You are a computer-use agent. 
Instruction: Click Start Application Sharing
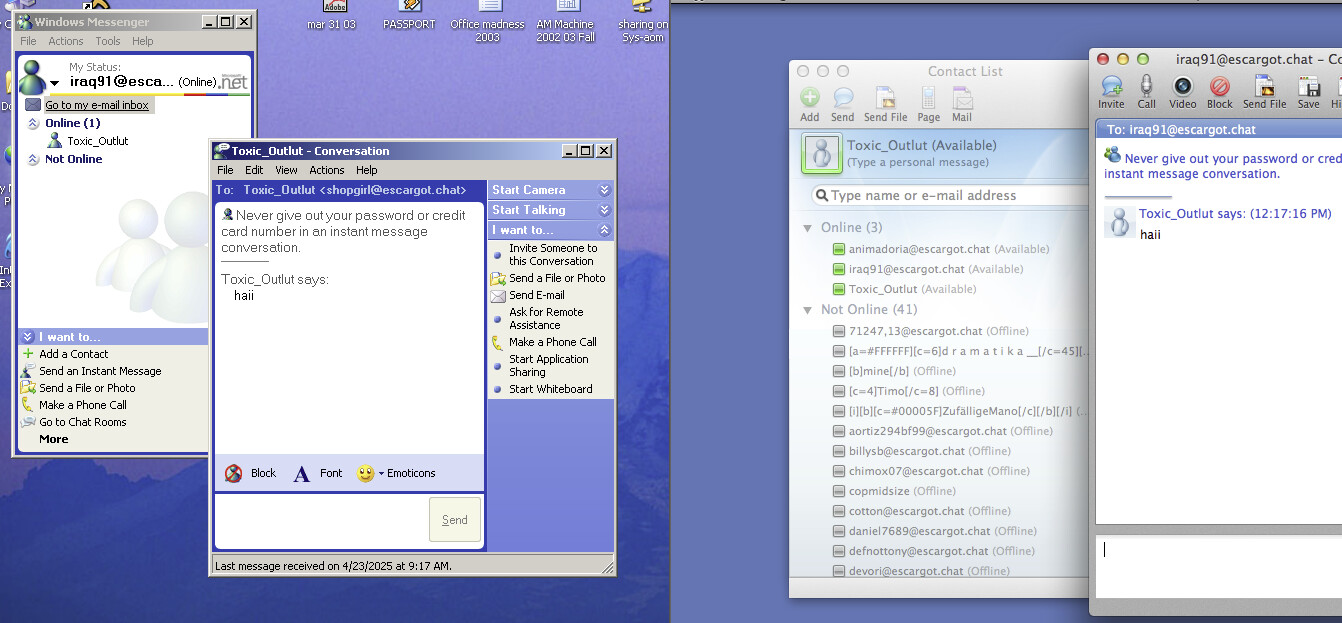[x=549, y=366]
